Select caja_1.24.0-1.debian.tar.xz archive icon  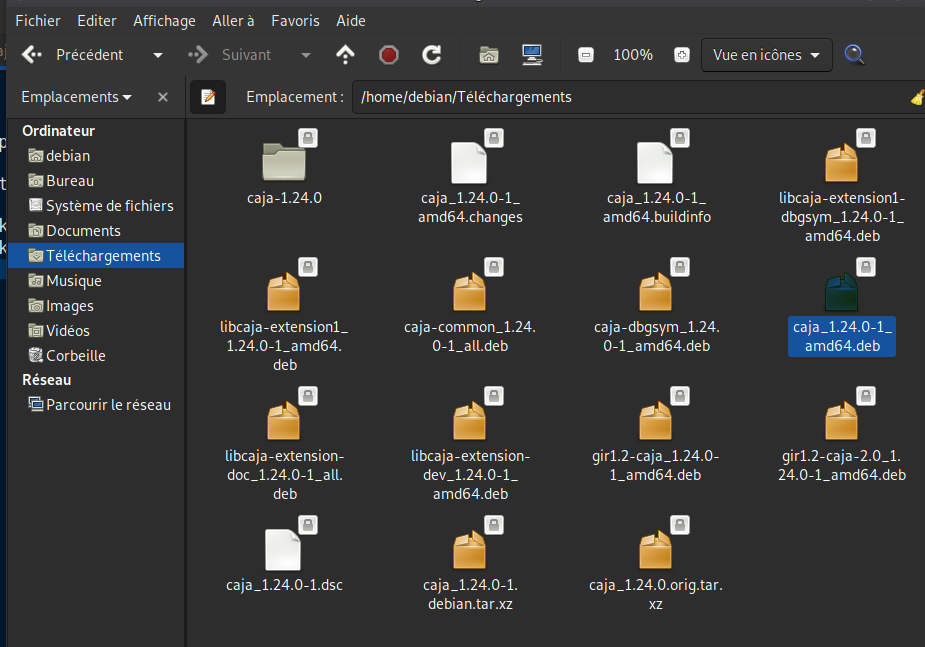click(470, 550)
